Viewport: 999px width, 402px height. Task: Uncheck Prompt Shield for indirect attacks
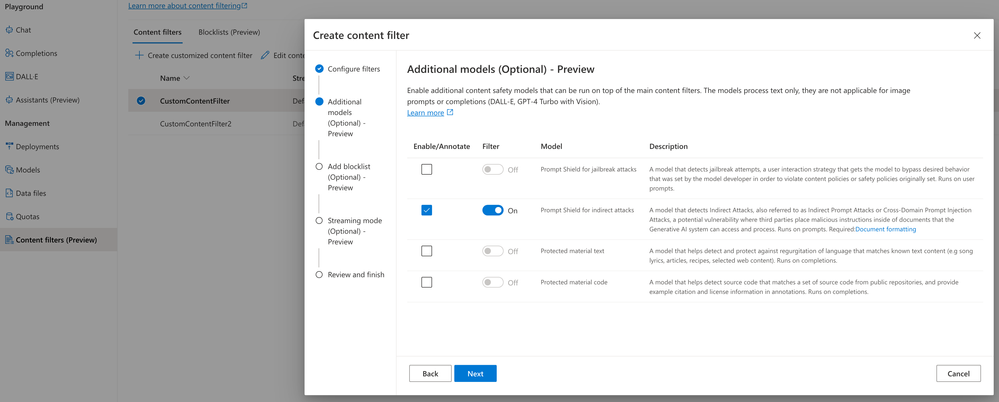[x=427, y=211]
